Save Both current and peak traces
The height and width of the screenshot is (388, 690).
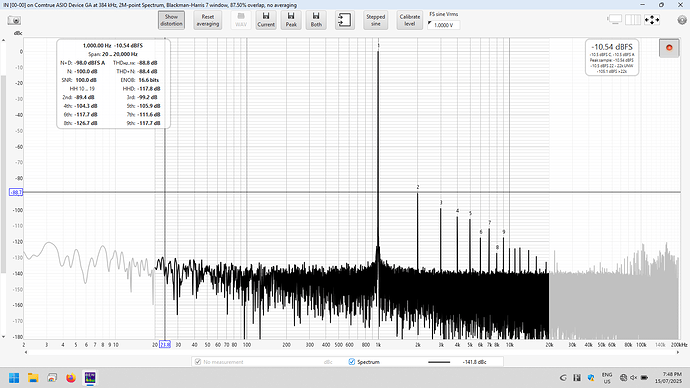click(316, 20)
